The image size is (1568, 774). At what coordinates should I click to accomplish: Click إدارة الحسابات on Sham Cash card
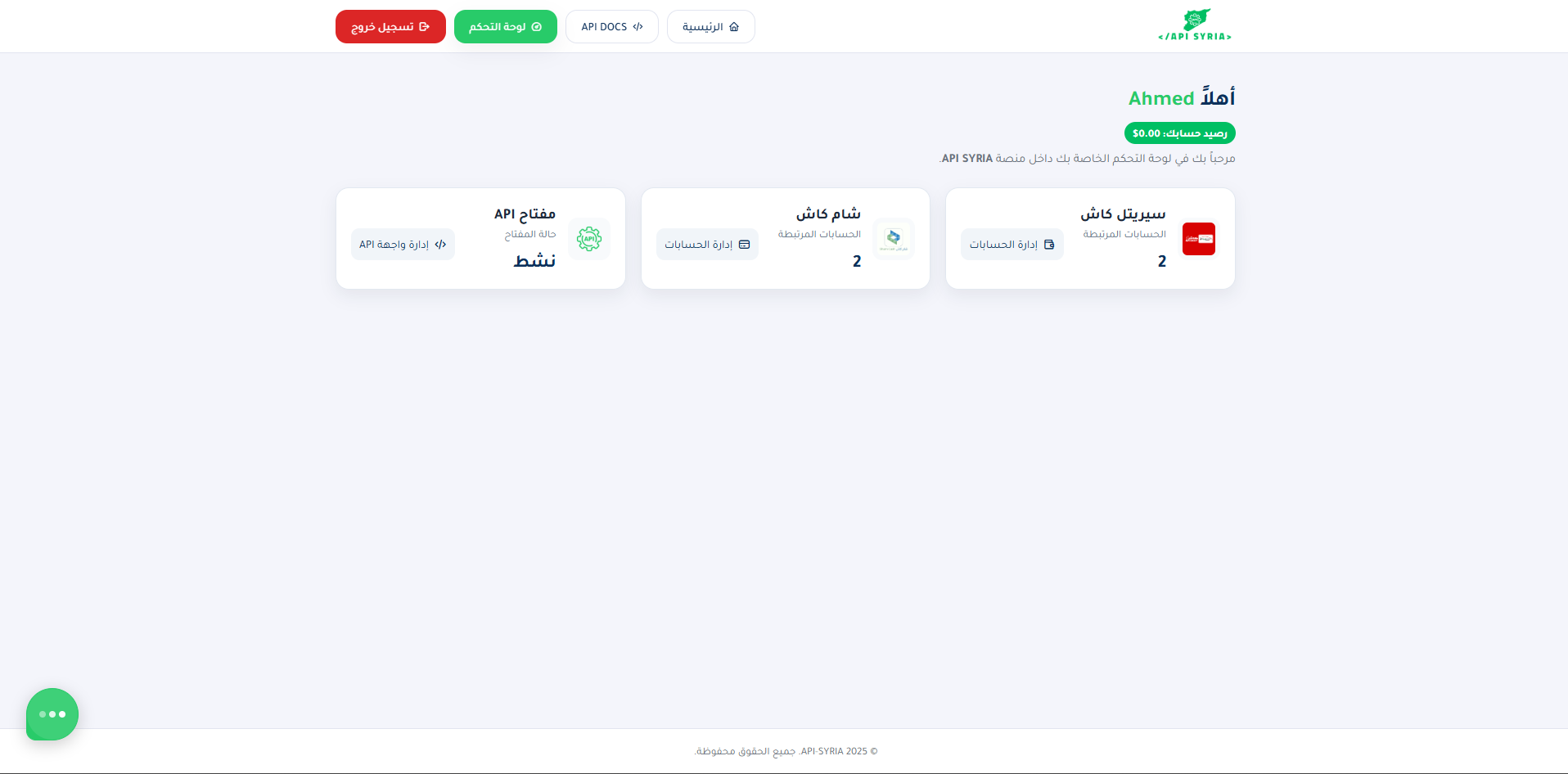pyautogui.click(x=707, y=244)
